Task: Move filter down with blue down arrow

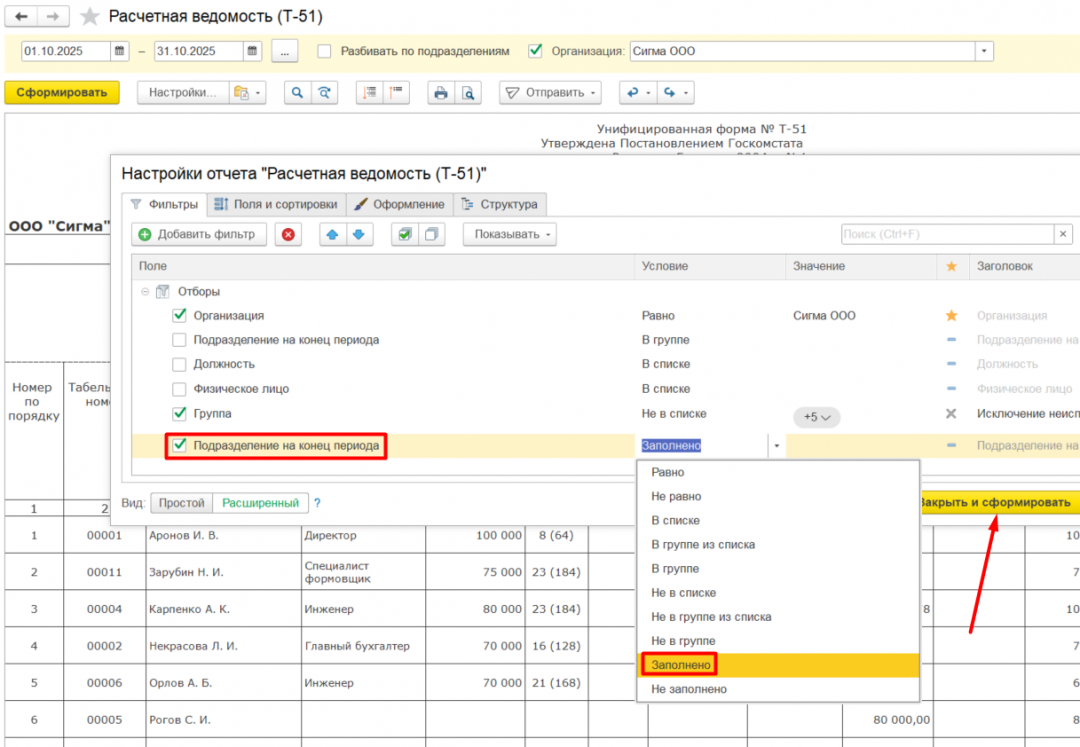Action: click(x=358, y=235)
